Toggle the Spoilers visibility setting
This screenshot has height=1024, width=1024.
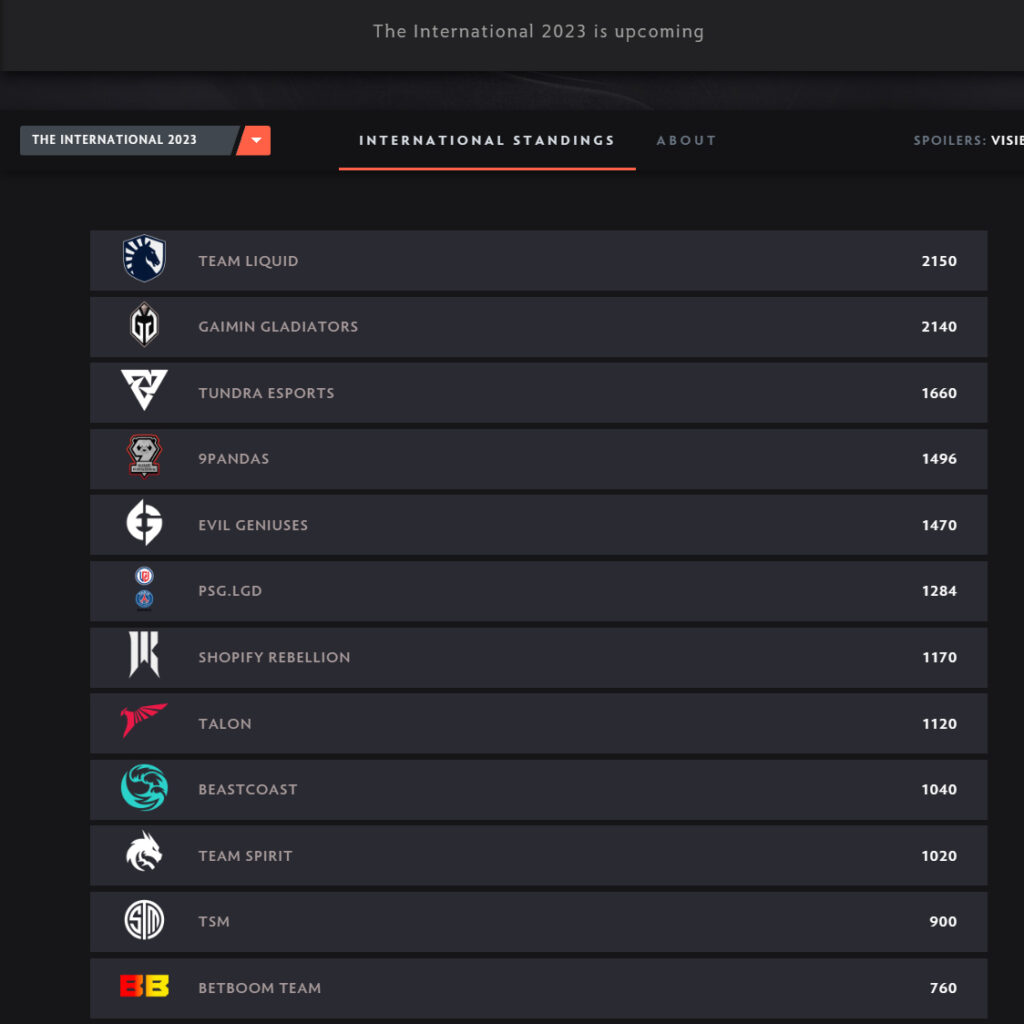[968, 140]
